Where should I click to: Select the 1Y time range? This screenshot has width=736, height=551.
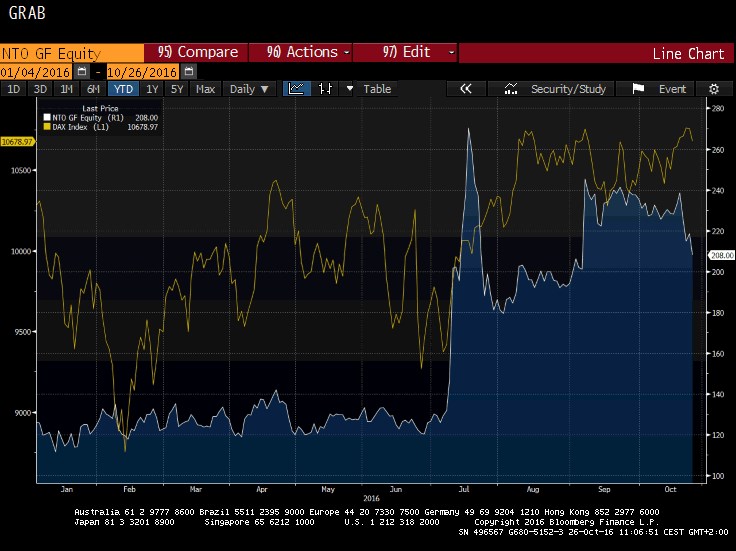click(x=152, y=89)
